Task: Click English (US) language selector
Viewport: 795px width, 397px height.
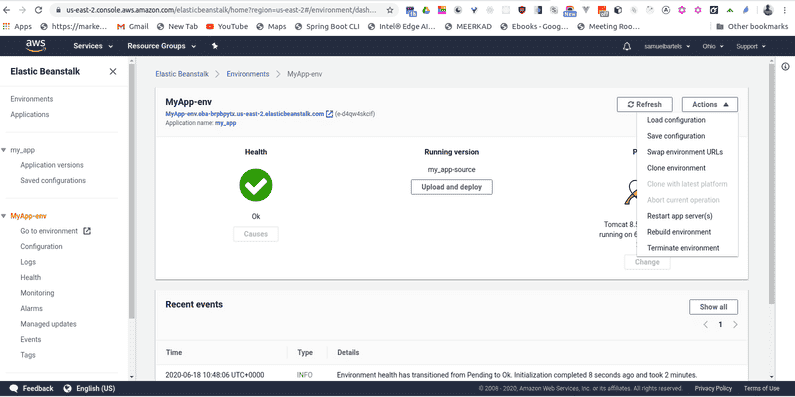Action: tap(95, 388)
